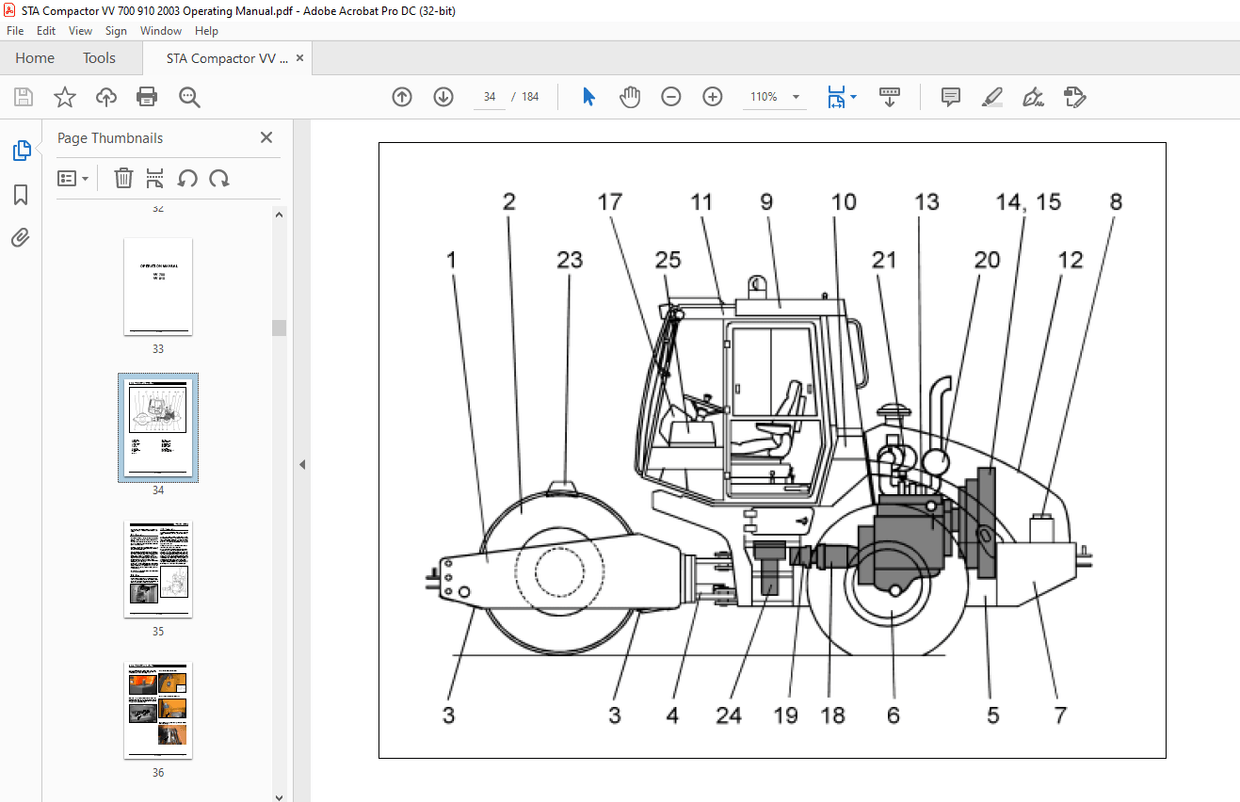Open the Attachments panel

21,237
